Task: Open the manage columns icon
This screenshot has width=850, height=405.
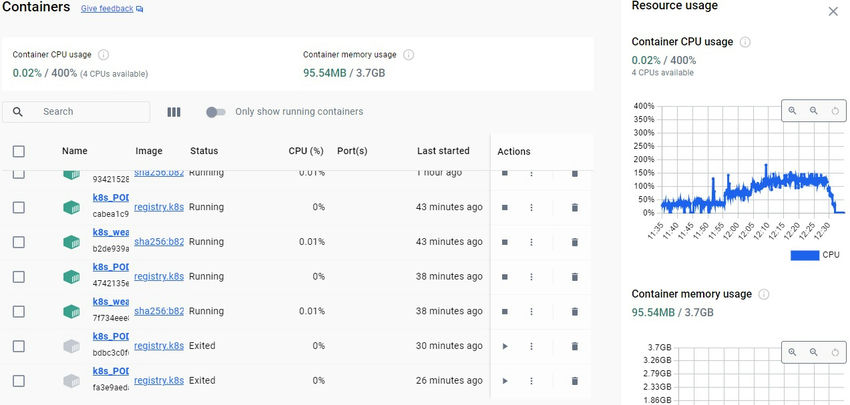Action: tap(174, 112)
